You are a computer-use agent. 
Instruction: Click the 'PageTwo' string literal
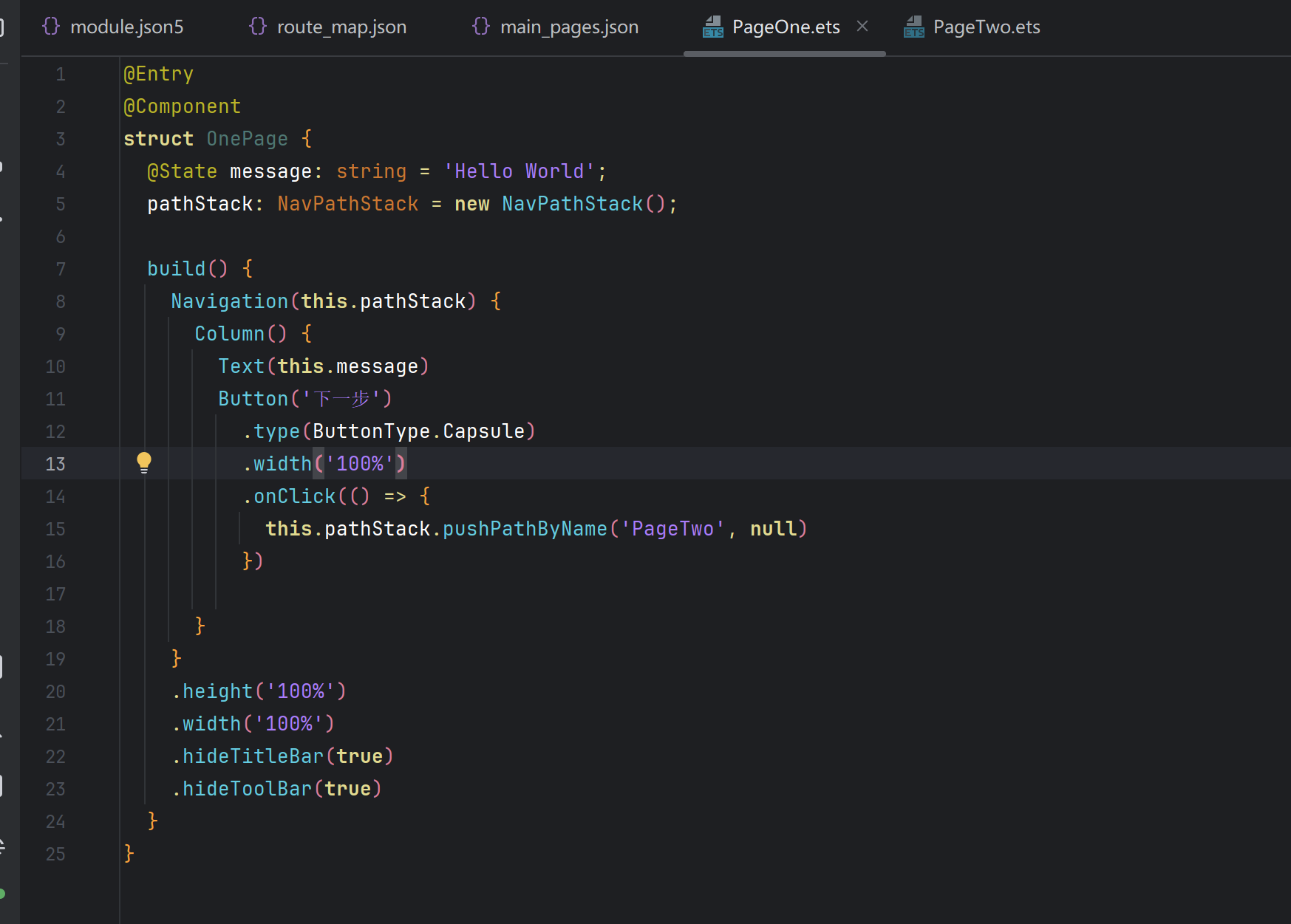tap(672, 529)
